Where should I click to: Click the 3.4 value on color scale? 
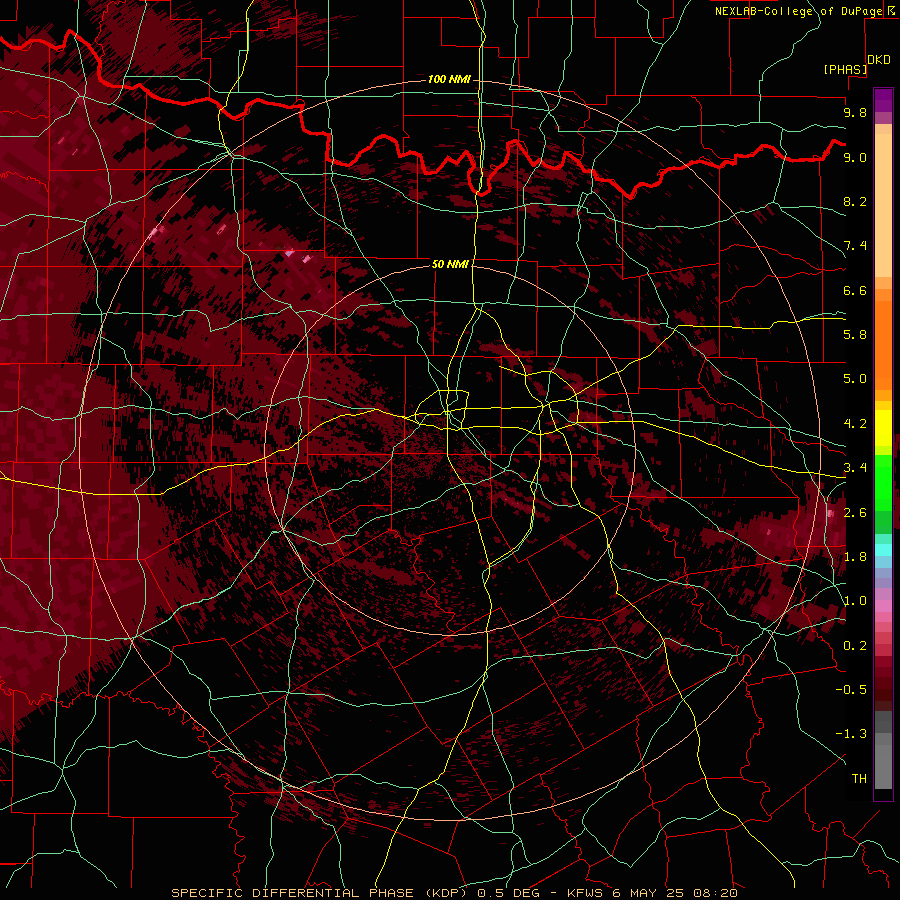(855, 468)
